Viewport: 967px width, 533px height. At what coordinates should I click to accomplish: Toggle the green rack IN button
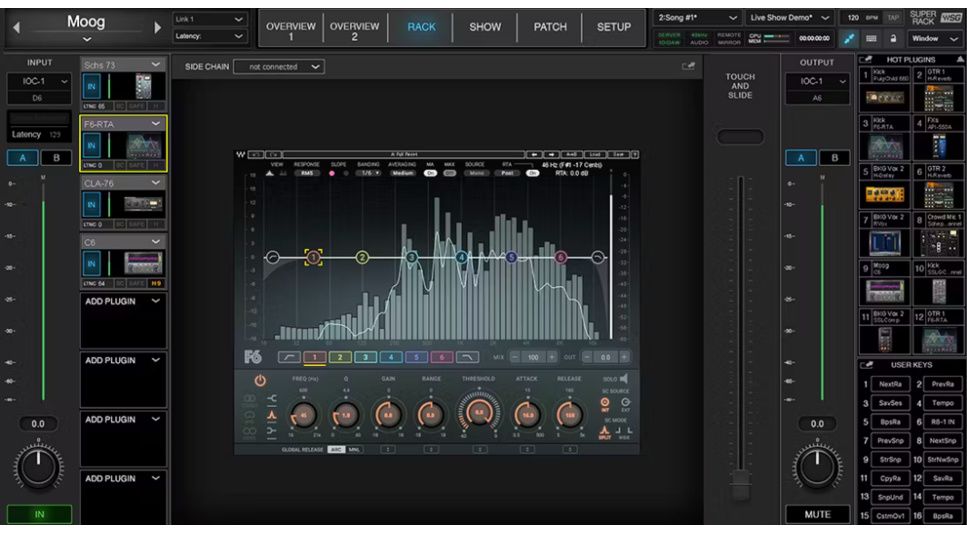tap(39, 514)
